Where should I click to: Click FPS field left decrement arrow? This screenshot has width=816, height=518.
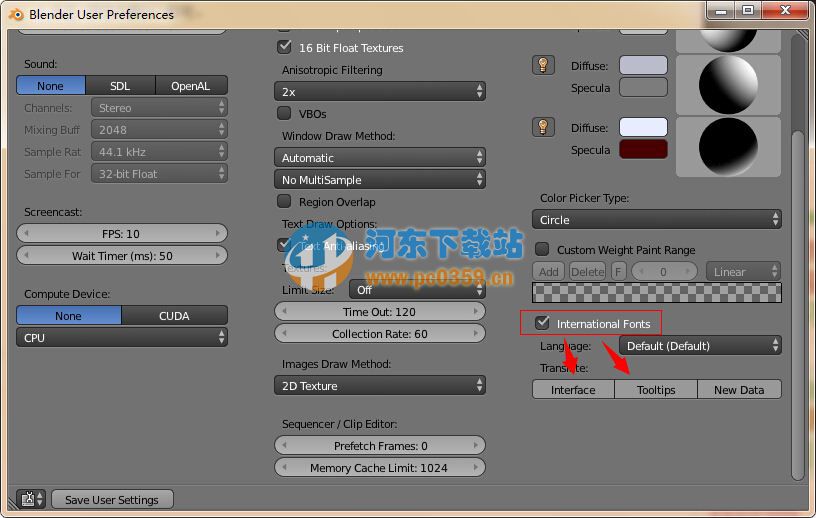coord(27,233)
